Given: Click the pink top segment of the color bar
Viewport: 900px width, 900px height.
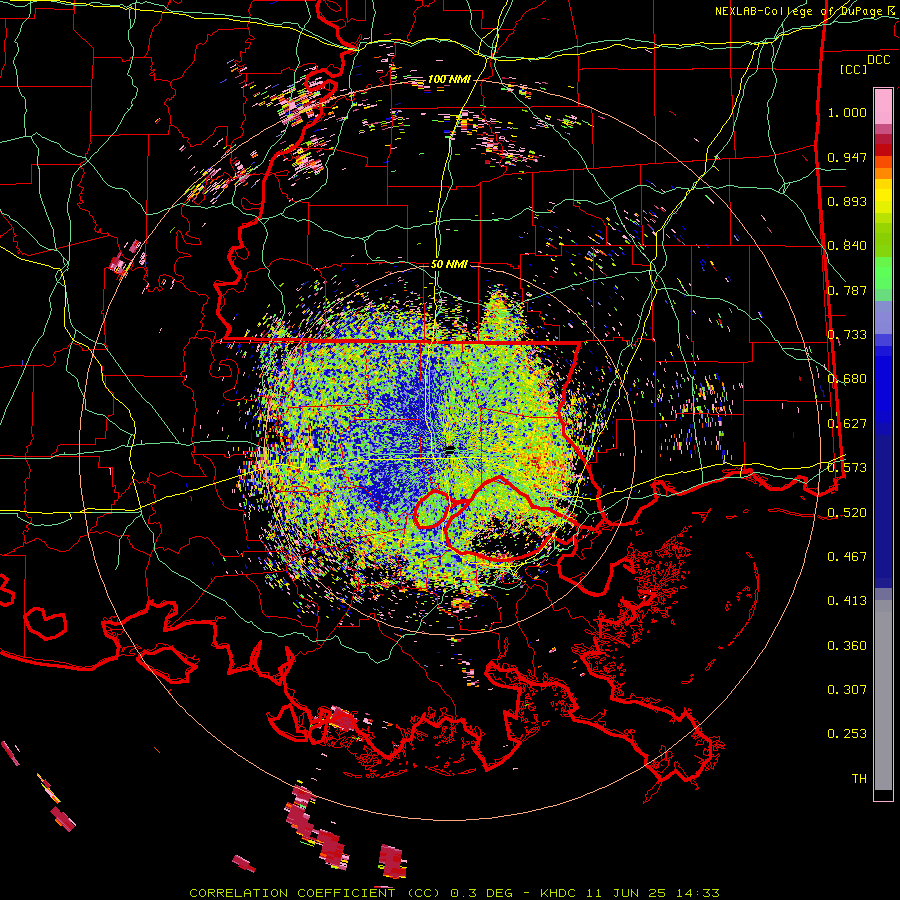Looking at the screenshot, I should (x=883, y=107).
